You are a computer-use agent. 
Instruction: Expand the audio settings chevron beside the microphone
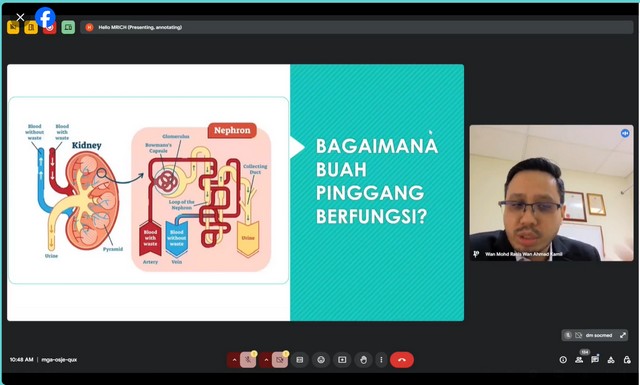(x=234, y=360)
